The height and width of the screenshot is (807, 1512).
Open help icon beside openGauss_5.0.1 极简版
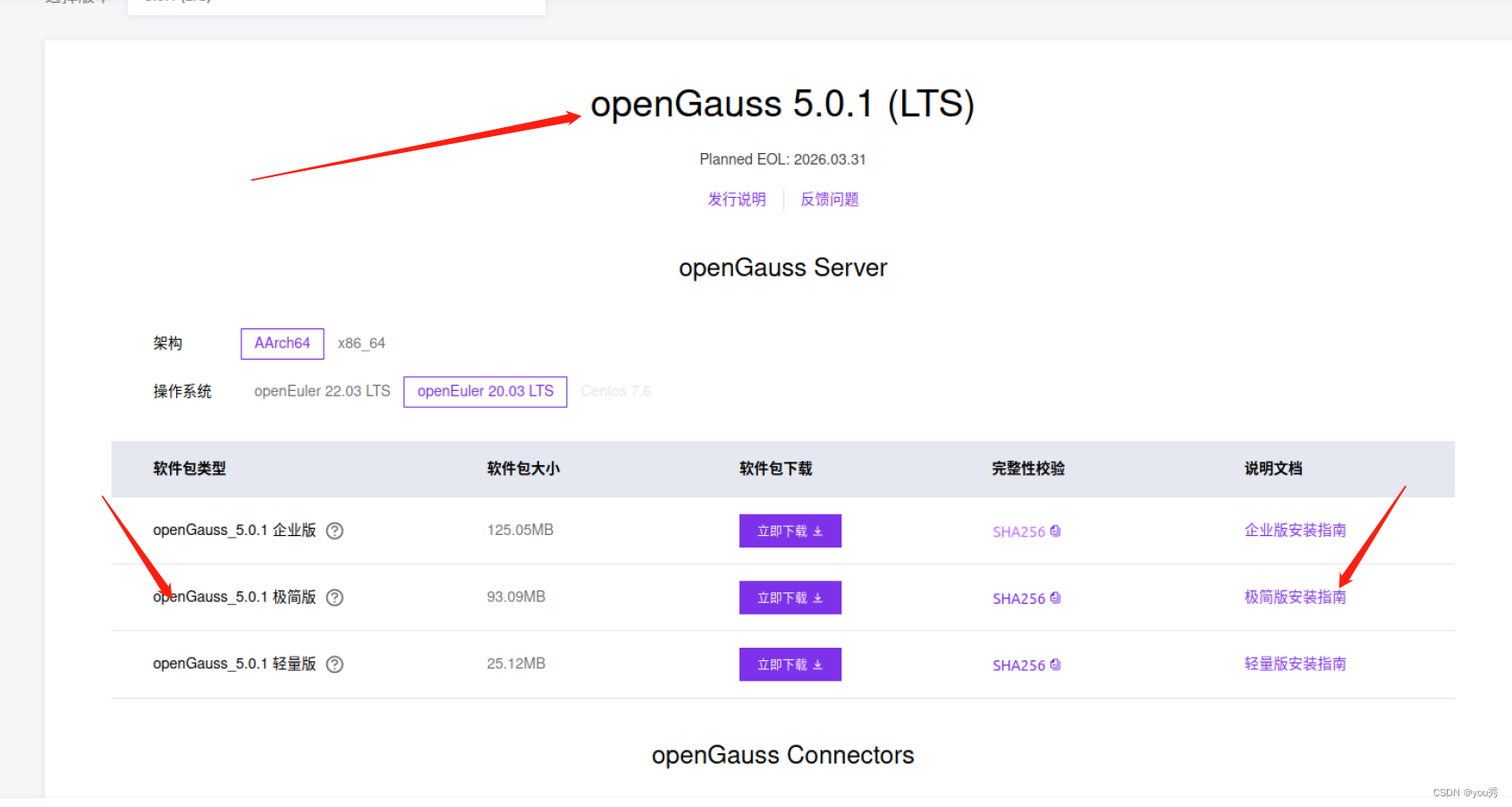334,598
